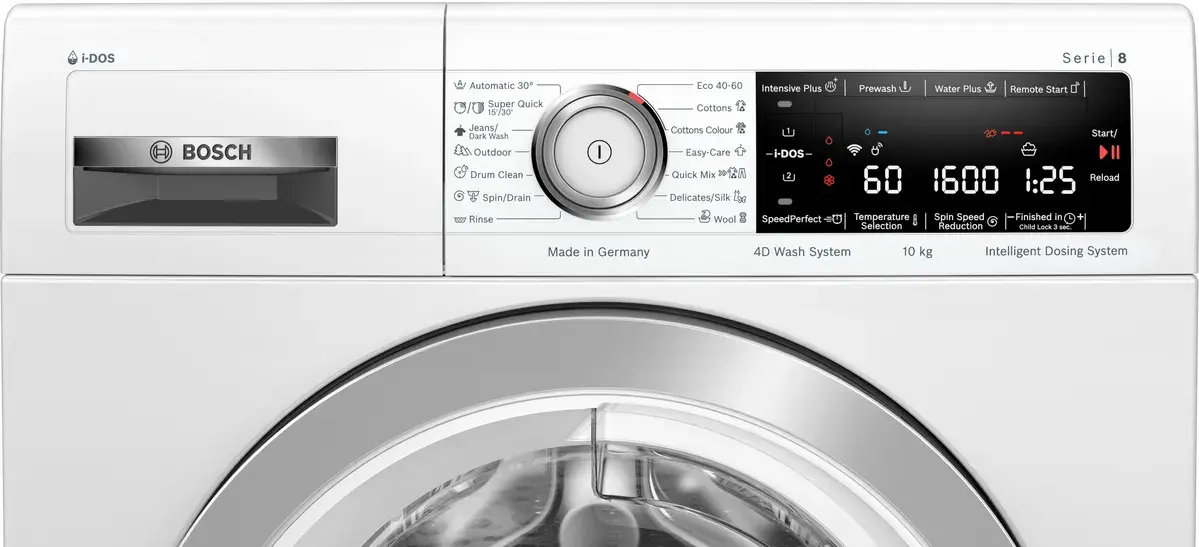Increase Finished in time with plus

1080,217
